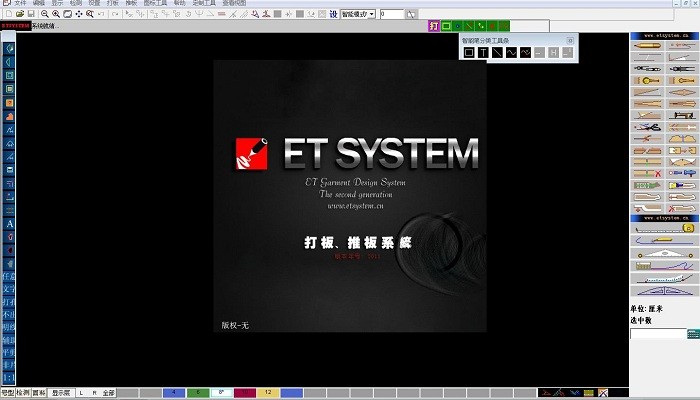This screenshot has height=400, width=700.
Task: Select the crimson size swatch labeled 10
Action: point(245,393)
